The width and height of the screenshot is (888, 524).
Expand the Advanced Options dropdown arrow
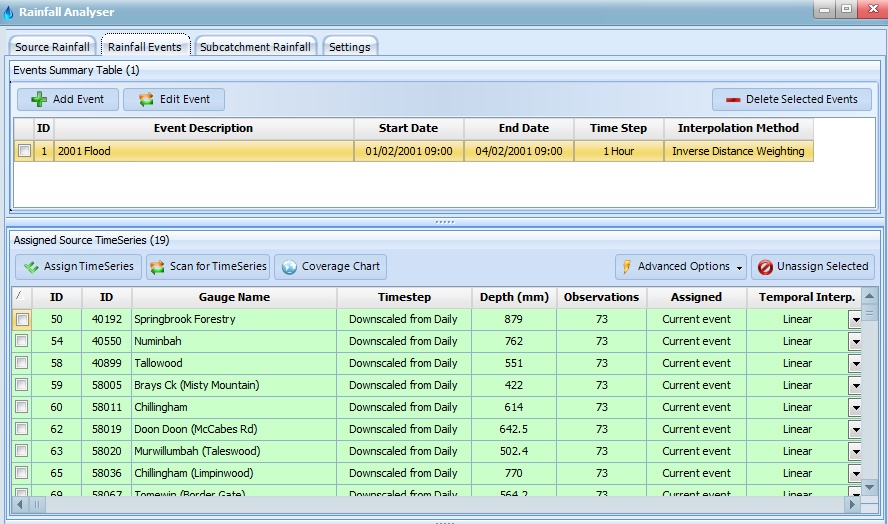[x=739, y=267]
